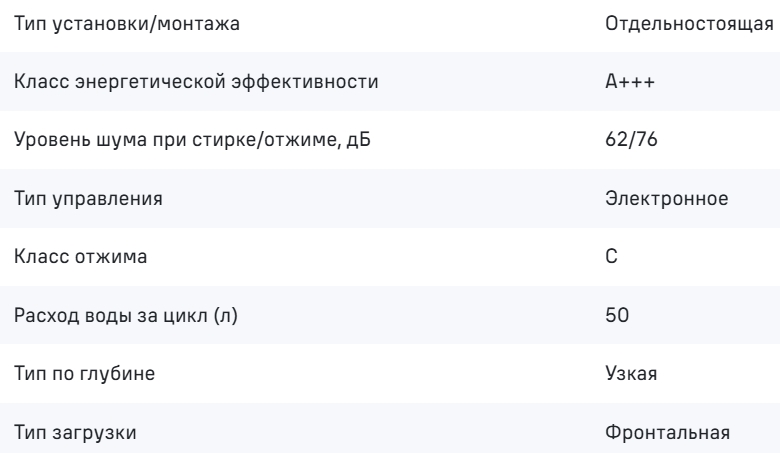This screenshot has width=780, height=453.
Task: Click the 'Тип установки/монтажа' label
Action: 128,24
